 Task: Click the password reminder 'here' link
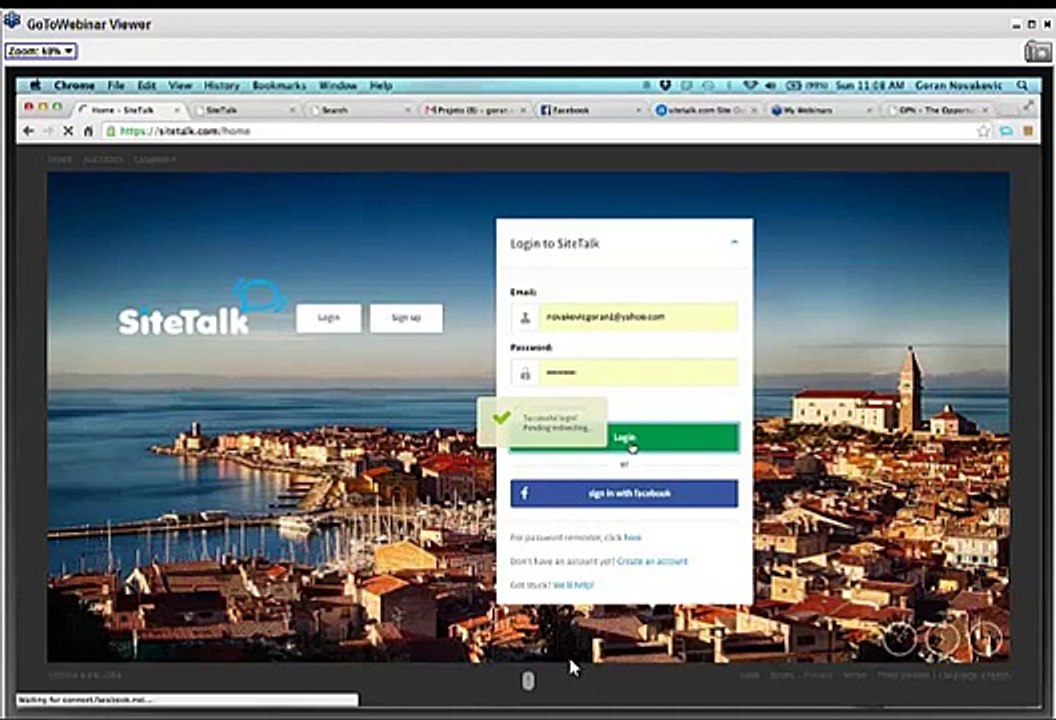click(x=632, y=537)
